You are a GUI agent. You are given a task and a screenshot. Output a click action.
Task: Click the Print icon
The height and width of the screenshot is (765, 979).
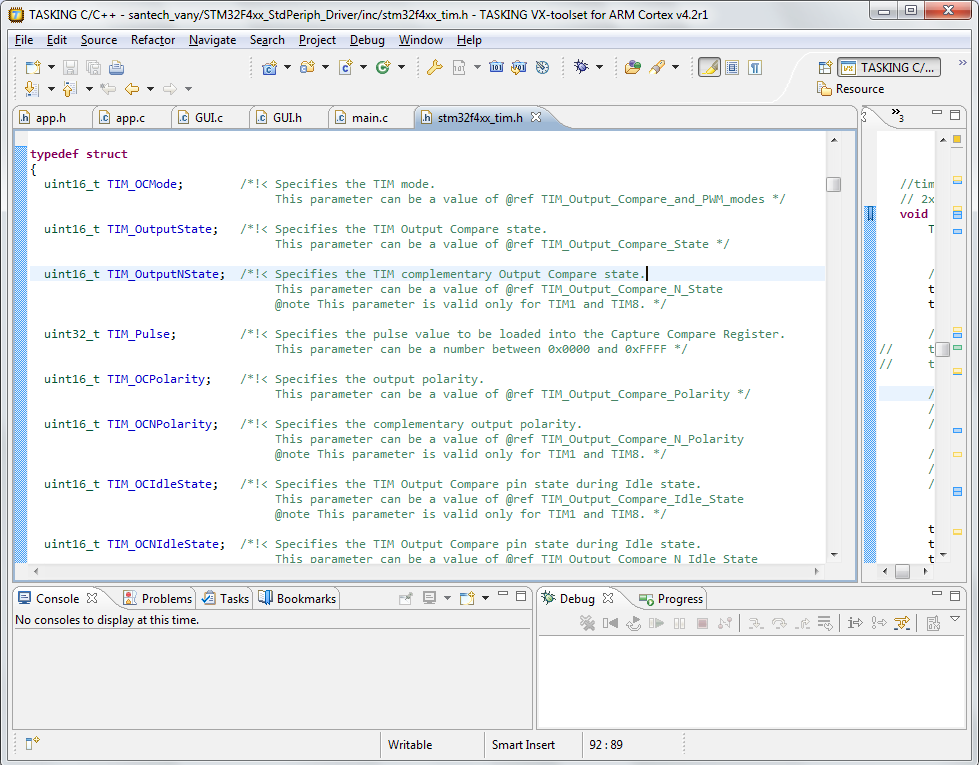tap(116, 67)
